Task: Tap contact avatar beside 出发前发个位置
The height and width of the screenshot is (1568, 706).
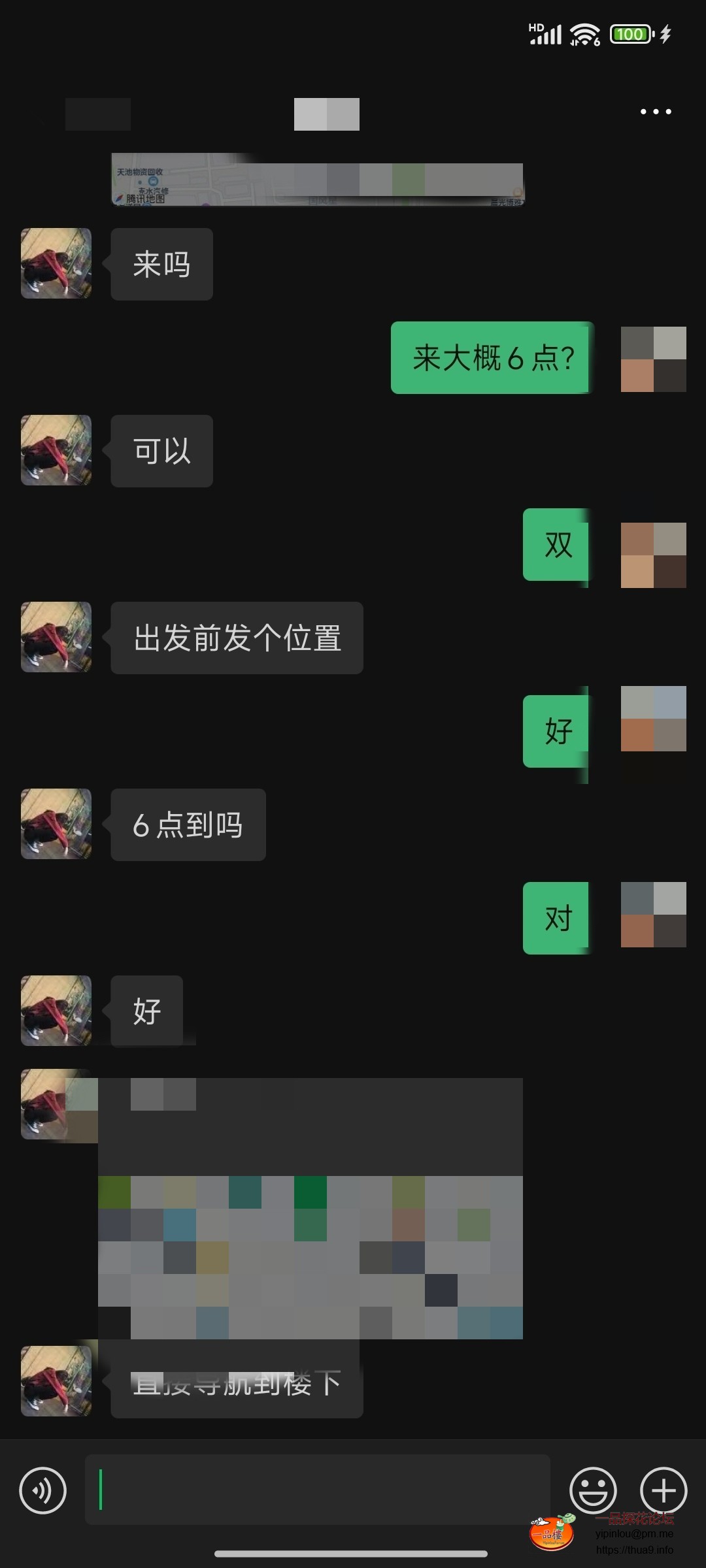Action: tap(56, 637)
